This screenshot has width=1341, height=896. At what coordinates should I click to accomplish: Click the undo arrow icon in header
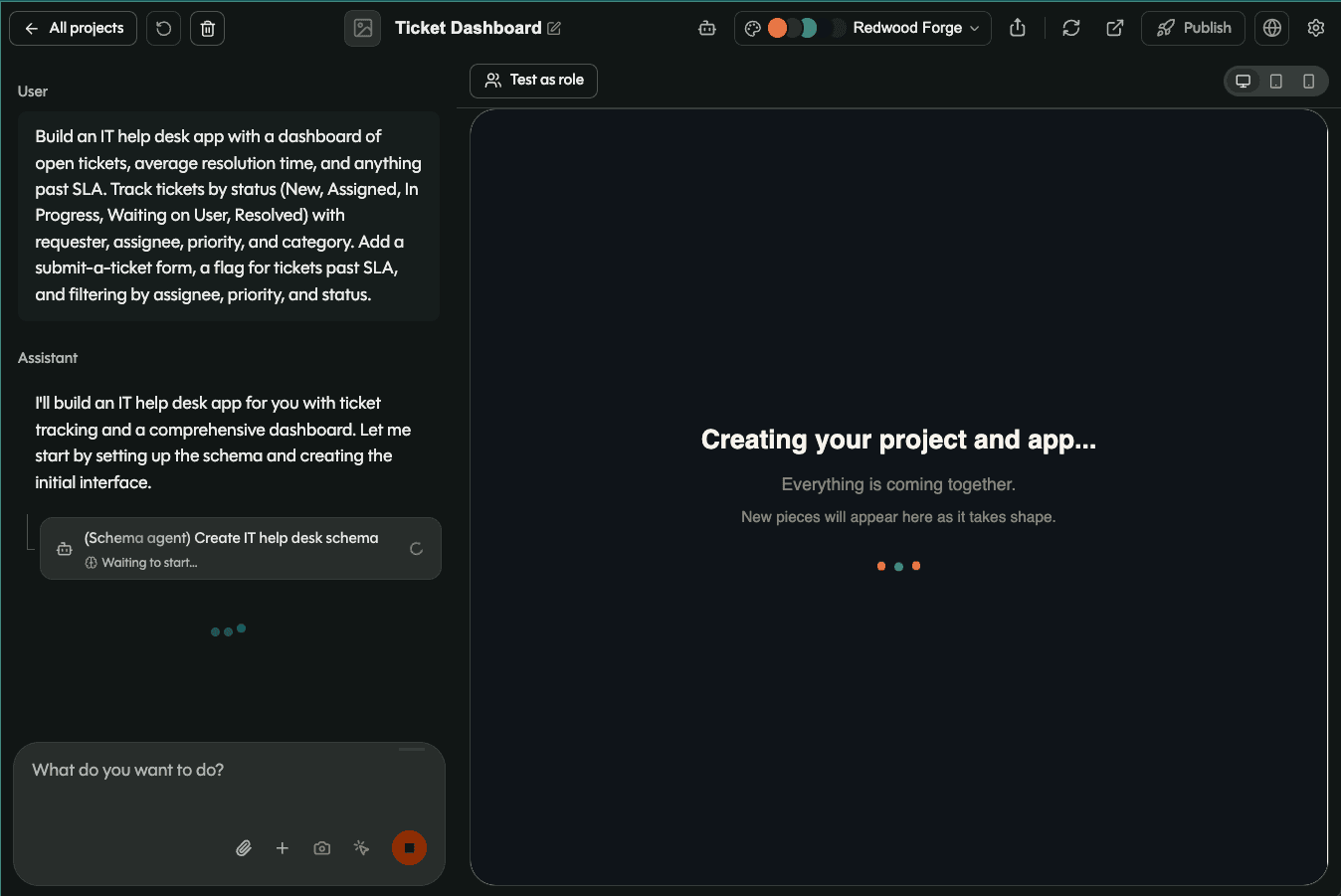(x=164, y=28)
